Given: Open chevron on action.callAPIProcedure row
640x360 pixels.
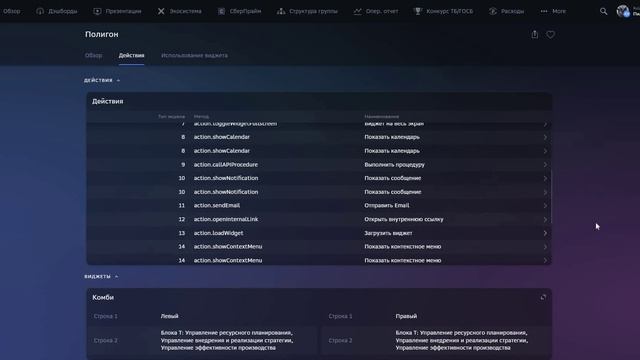Looking at the screenshot, I should coord(545,165).
